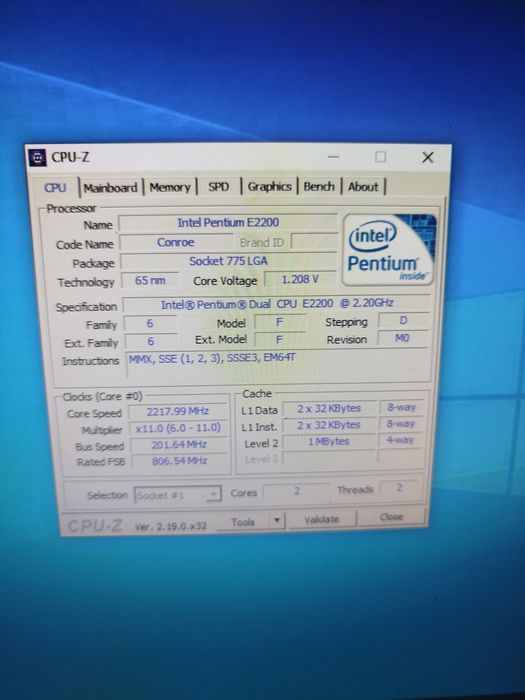The width and height of the screenshot is (525, 700).
Task: Click the Intel Pentium inside logo
Action: pos(388,250)
